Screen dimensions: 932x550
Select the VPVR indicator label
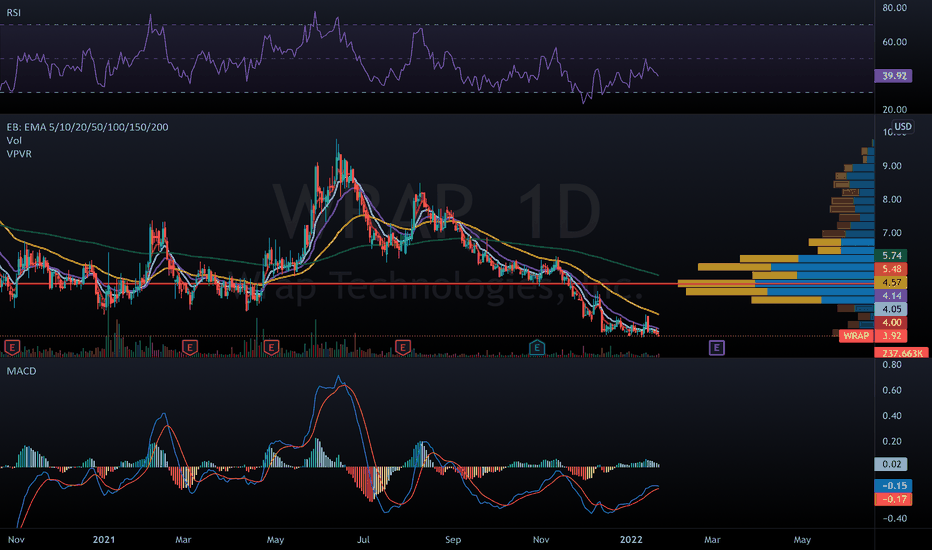(19, 153)
